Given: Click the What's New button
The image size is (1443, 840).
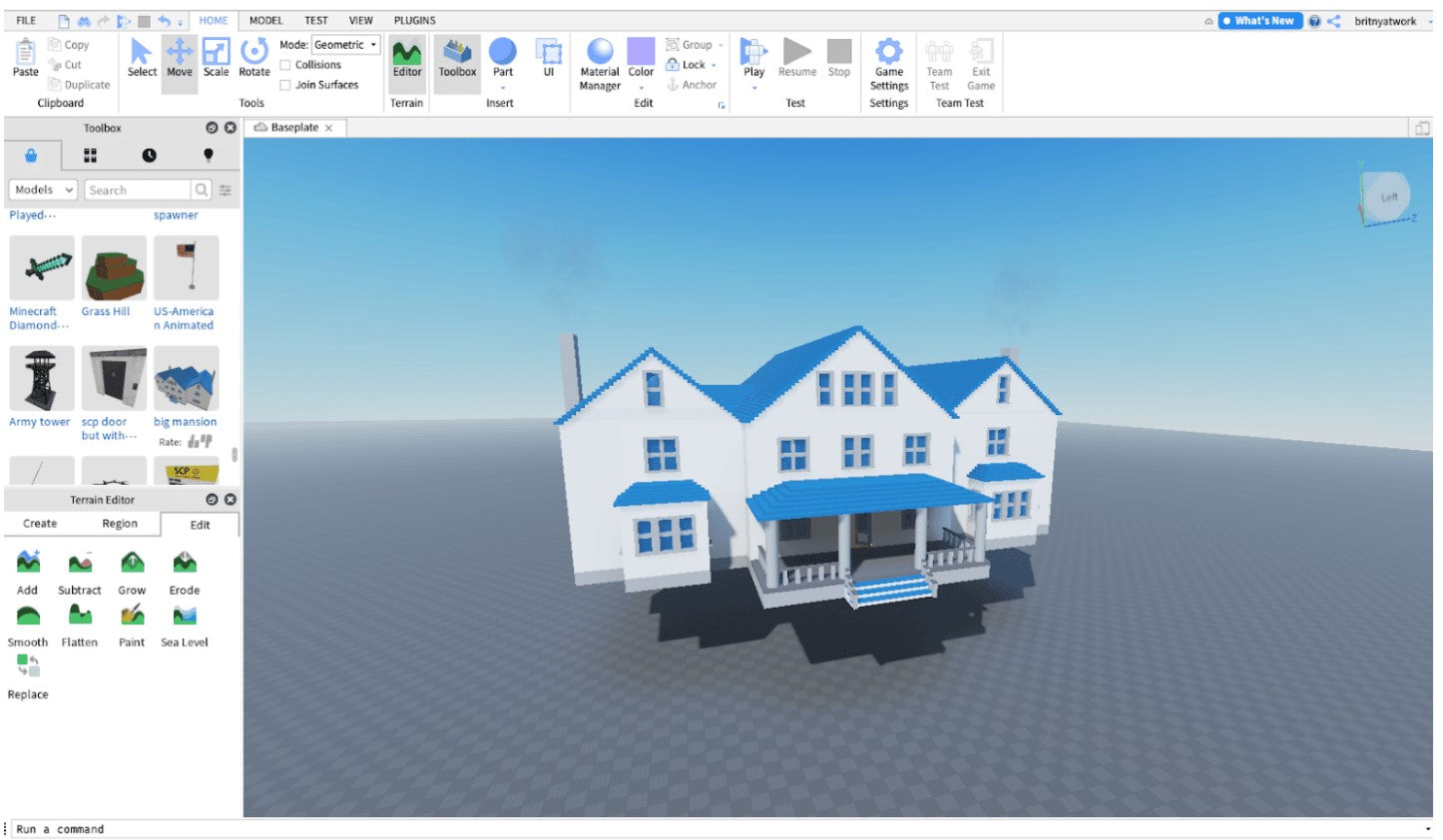Looking at the screenshot, I should point(1260,21).
